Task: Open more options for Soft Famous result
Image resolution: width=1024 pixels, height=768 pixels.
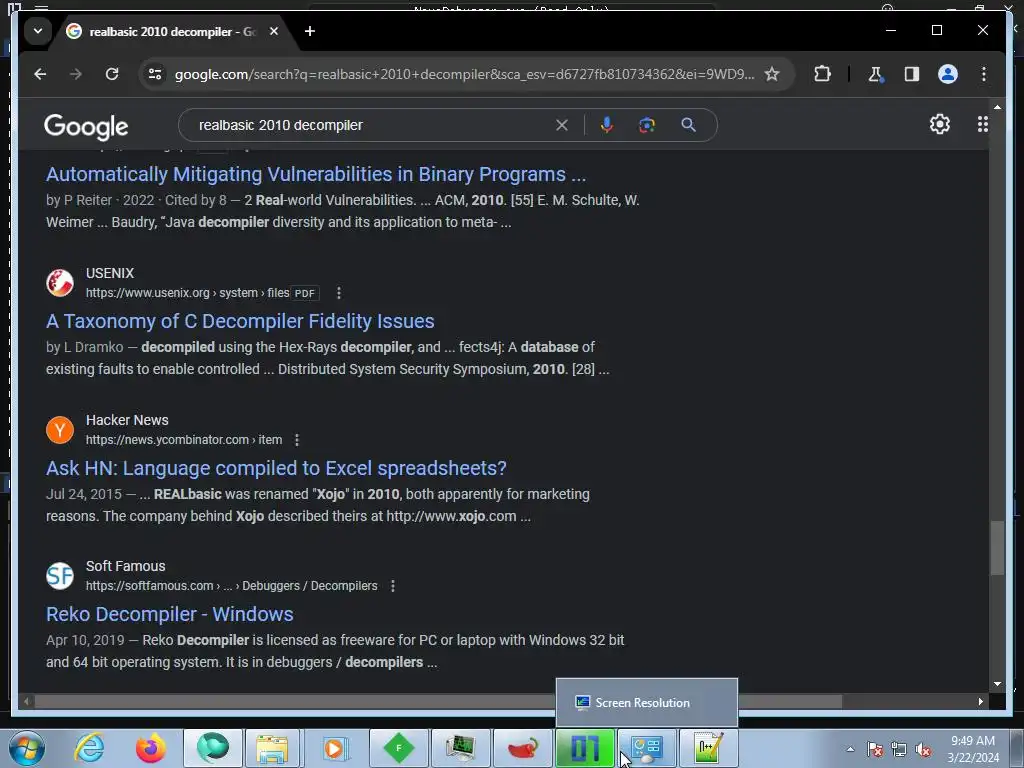Action: point(392,586)
